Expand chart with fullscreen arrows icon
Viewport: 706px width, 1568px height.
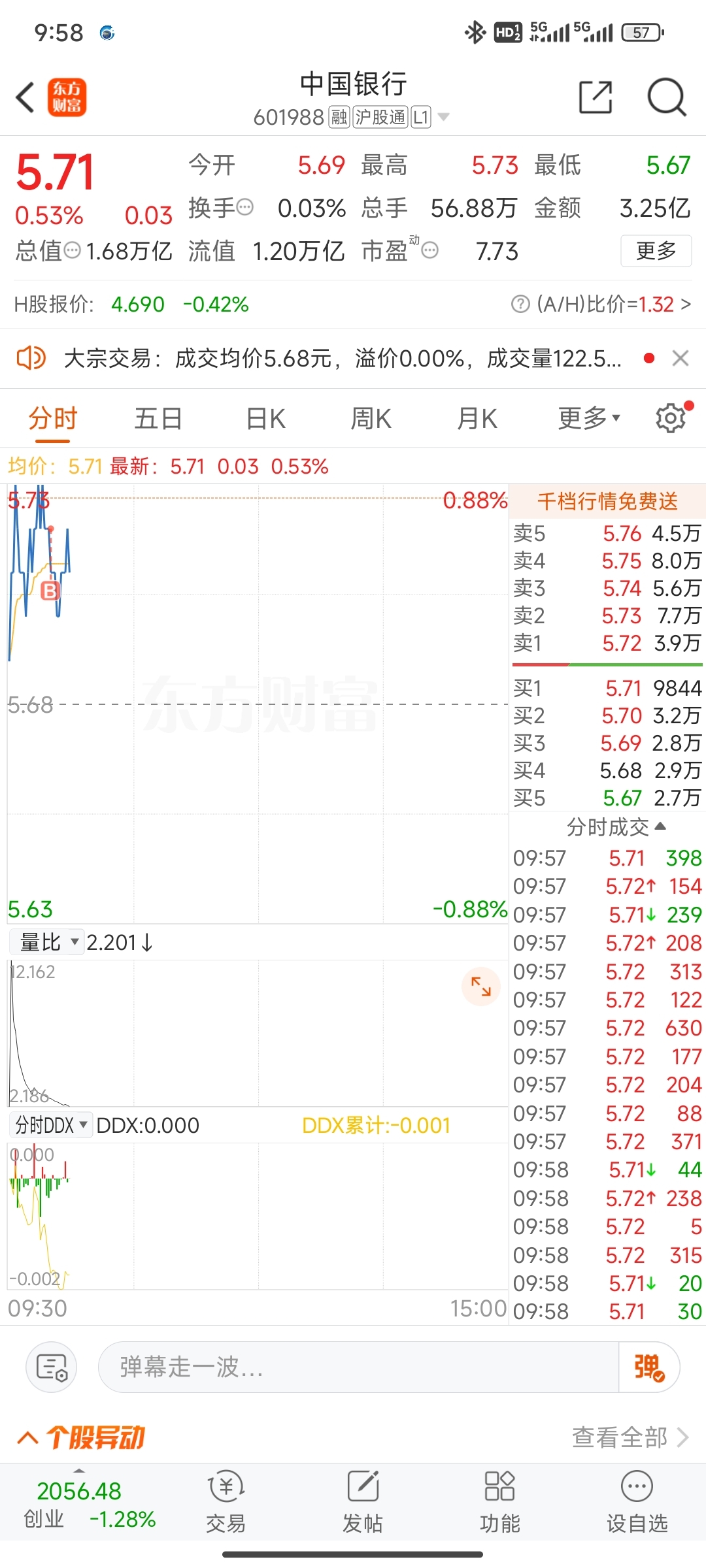coord(481,986)
